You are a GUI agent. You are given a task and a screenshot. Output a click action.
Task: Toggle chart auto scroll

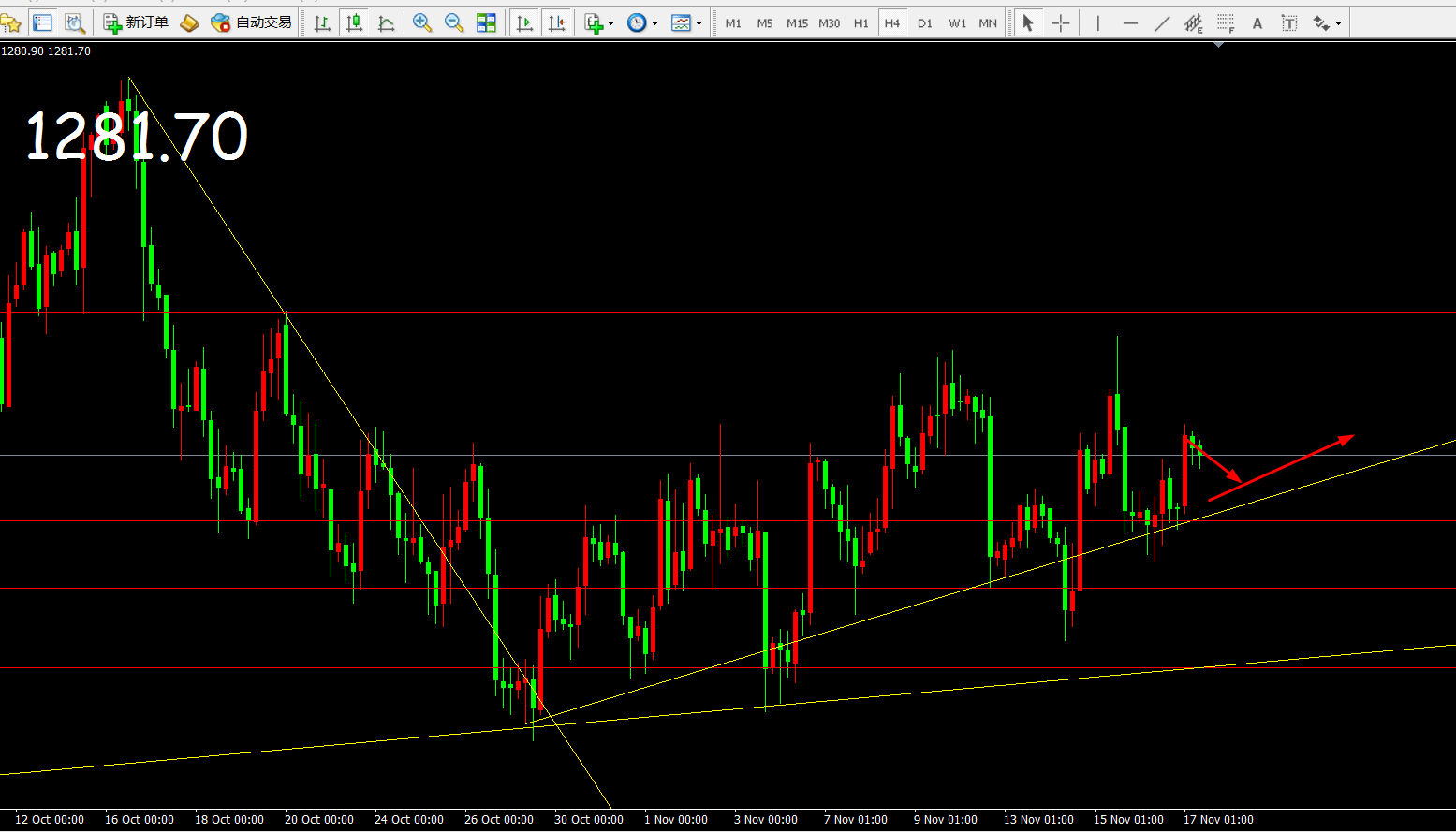tap(524, 23)
